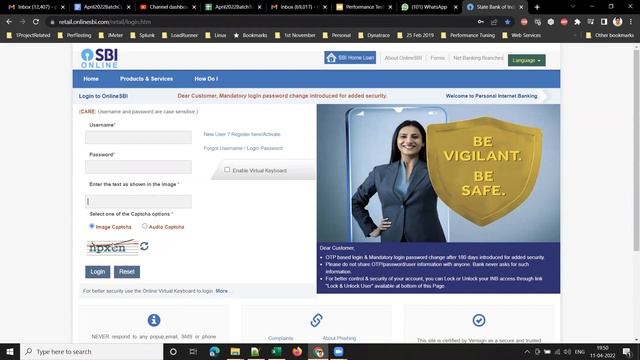This screenshot has height=360, width=640.
Task: Open Forgot Username / Login Password link
Action: [243, 148]
